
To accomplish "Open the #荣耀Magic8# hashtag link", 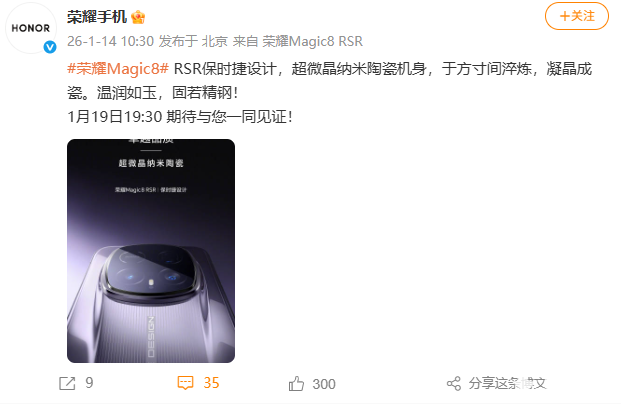I will 118,69.
